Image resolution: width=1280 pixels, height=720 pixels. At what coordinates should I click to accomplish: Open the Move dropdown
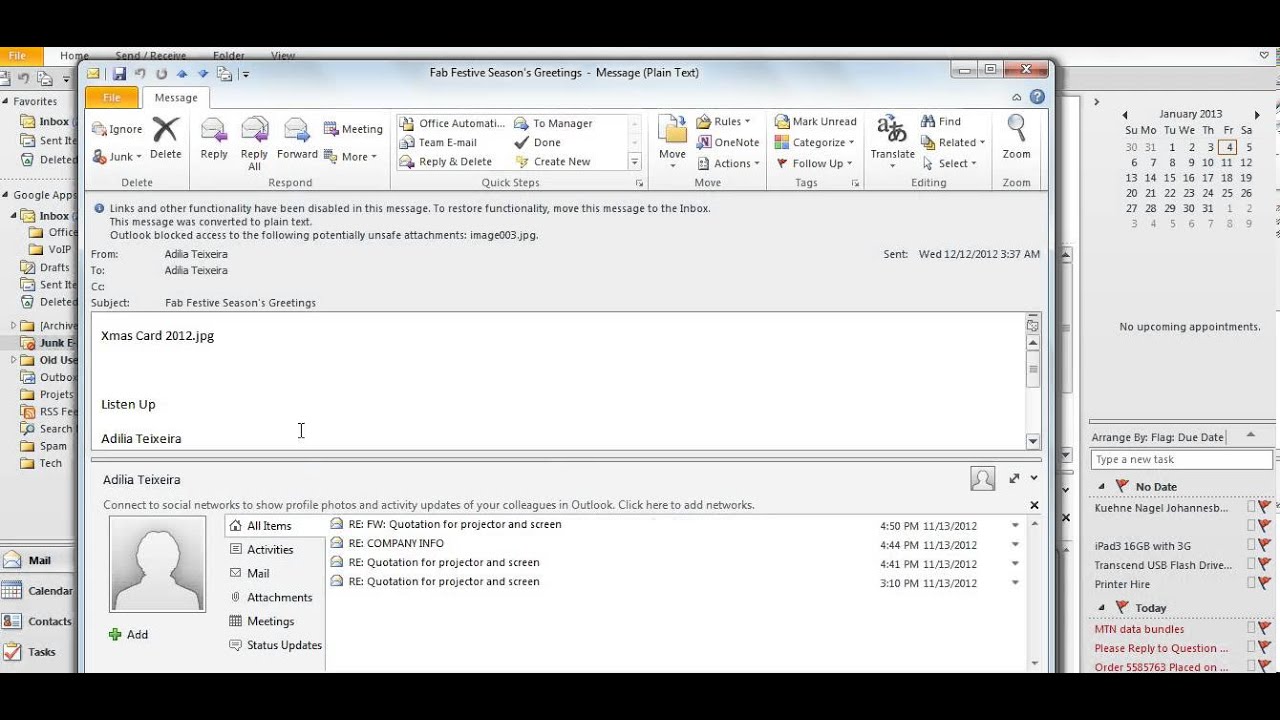(672, 140)
